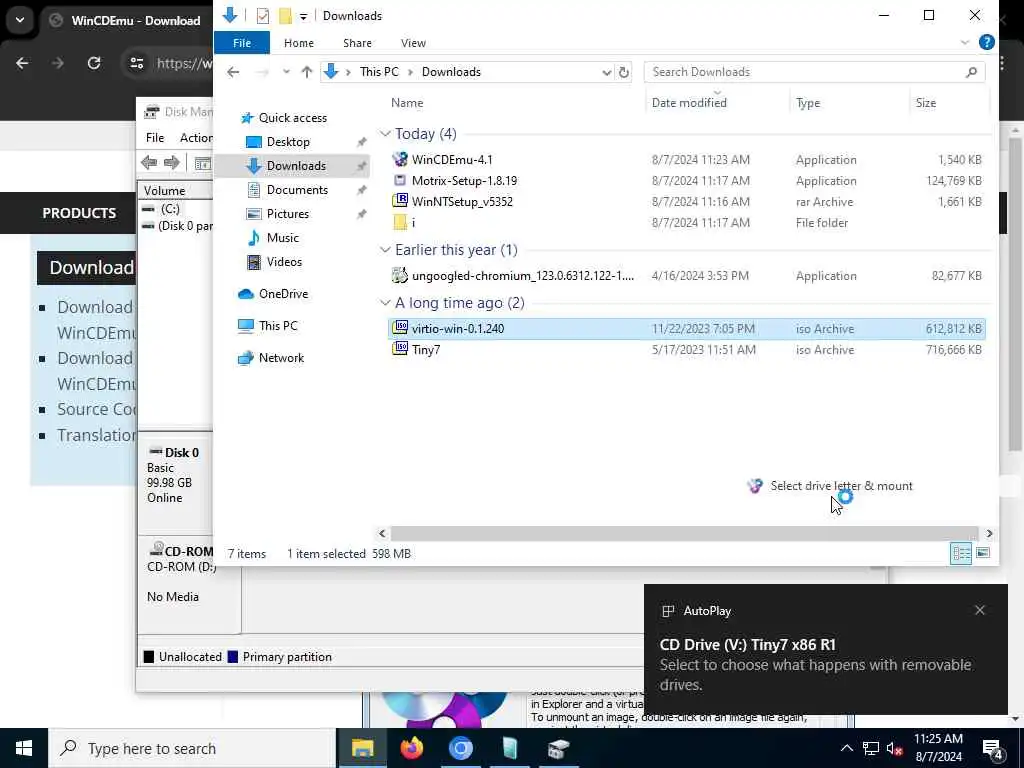Collapse the Today (4) group
Viewport: 1024px width, 768px height.
[385, 134]
